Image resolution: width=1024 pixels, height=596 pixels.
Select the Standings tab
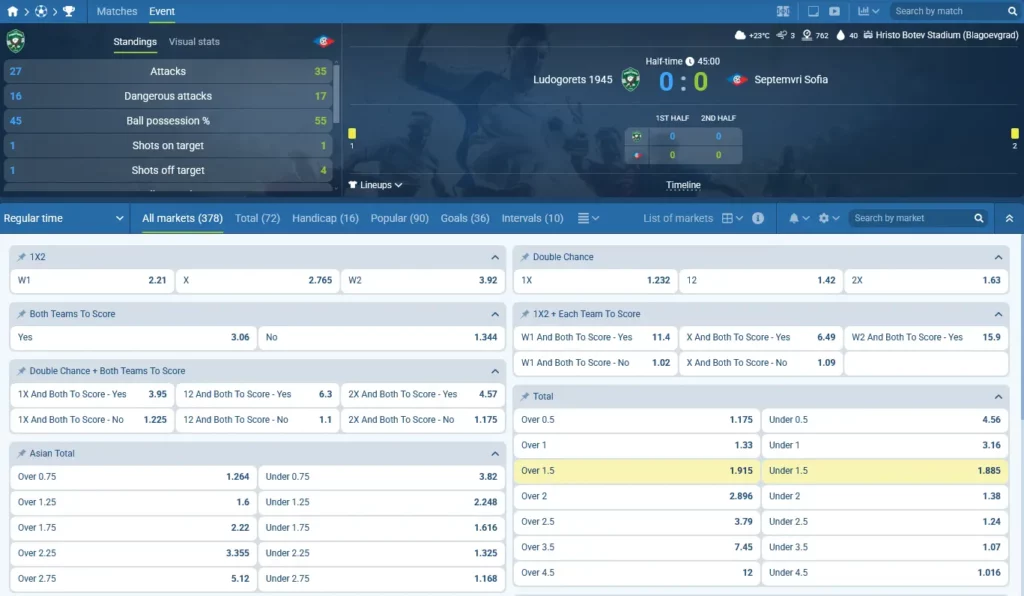coord(135,41)
